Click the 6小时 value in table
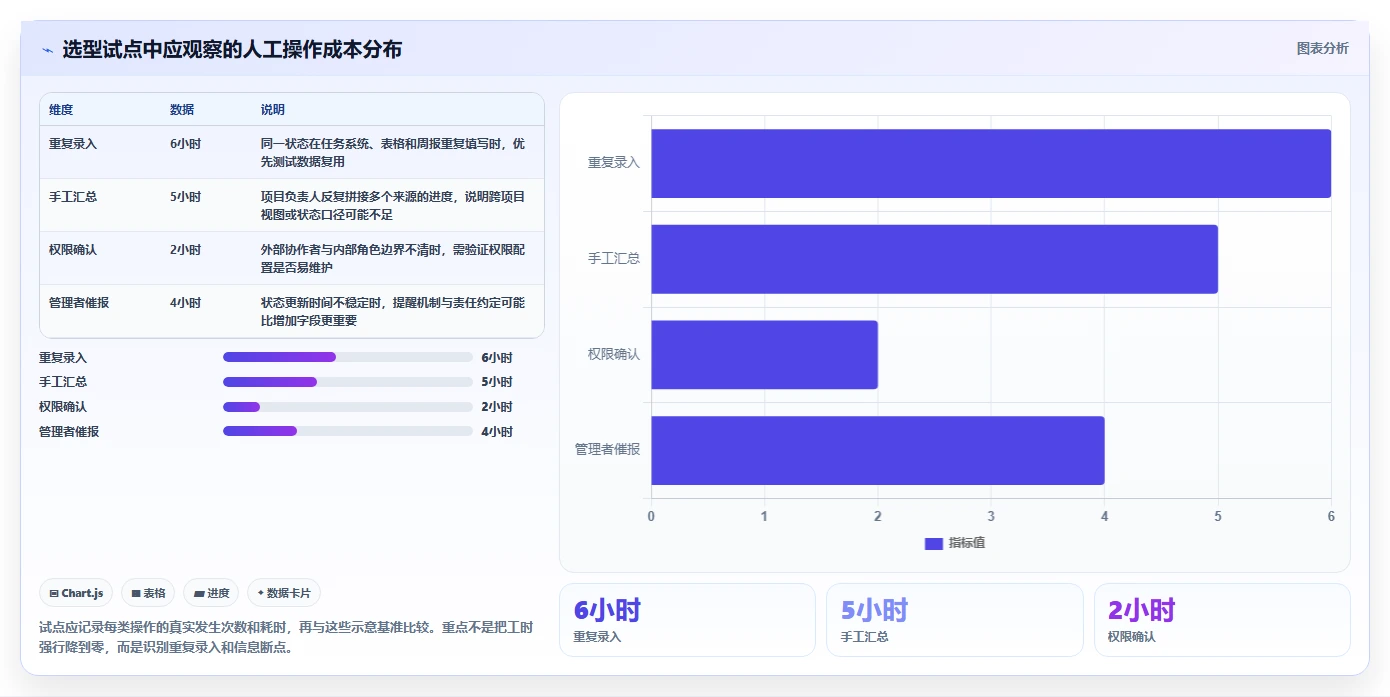Image resolution: width=1390 pixels, height=697 pixels. click(185, 144)
